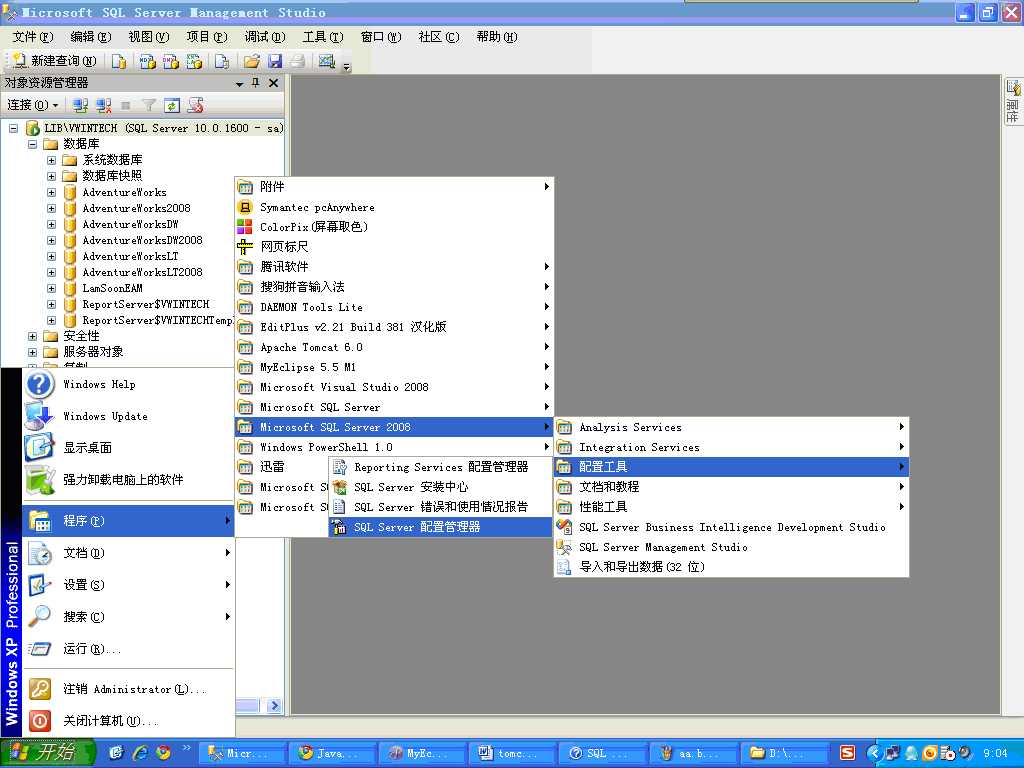Viewport: 1024px width, 768px height.
Task: Click the Chrome quick launch icon
Action: [x=163, y=753]
